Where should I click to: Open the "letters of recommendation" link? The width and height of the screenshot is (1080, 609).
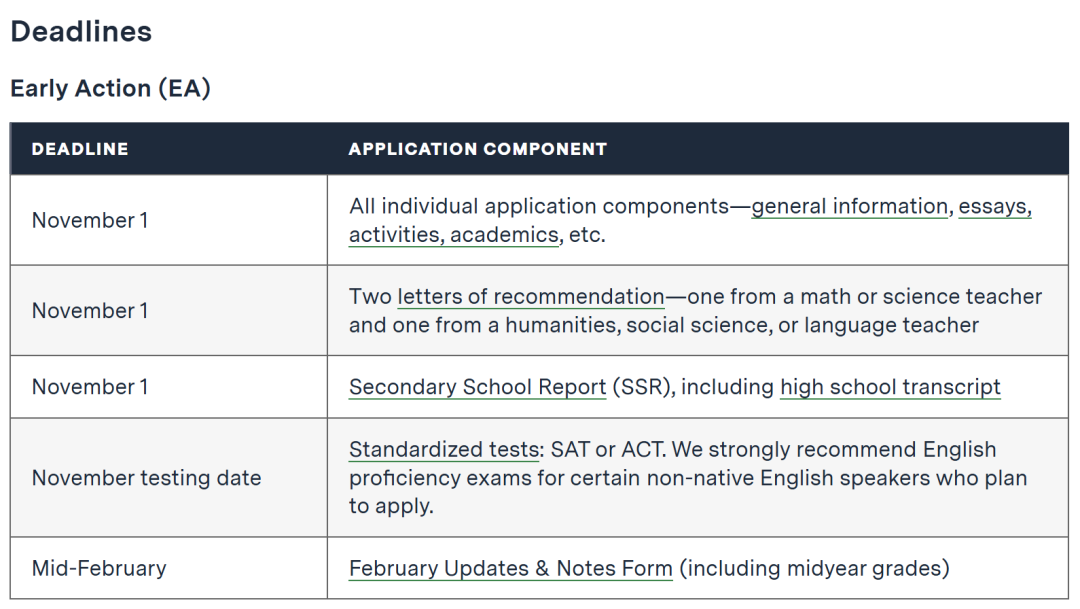pos(530,297)
